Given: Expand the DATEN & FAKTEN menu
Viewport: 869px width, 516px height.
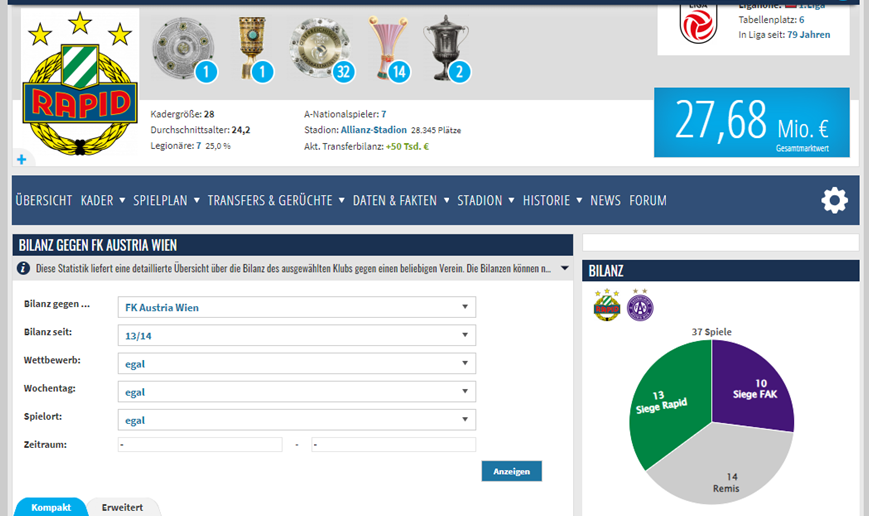Looking at the screenshot, I should click(x=401, y=200).
